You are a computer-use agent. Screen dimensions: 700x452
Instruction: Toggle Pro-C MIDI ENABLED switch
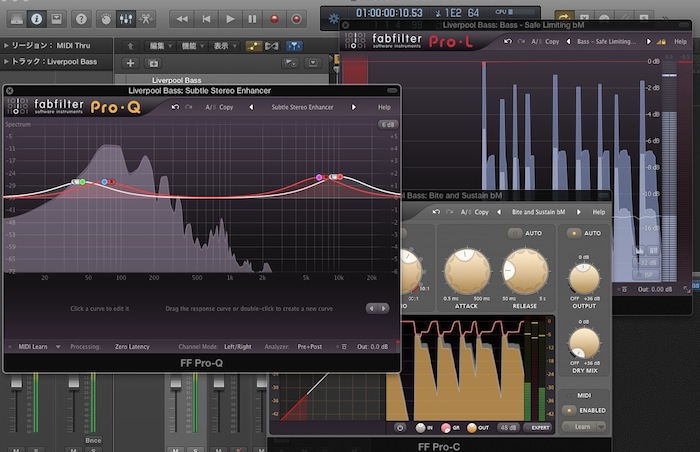(569, 410)
